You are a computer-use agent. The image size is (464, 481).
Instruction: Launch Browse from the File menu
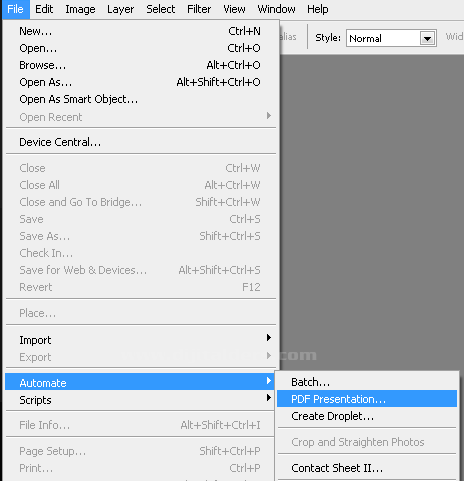pos(141,65)
